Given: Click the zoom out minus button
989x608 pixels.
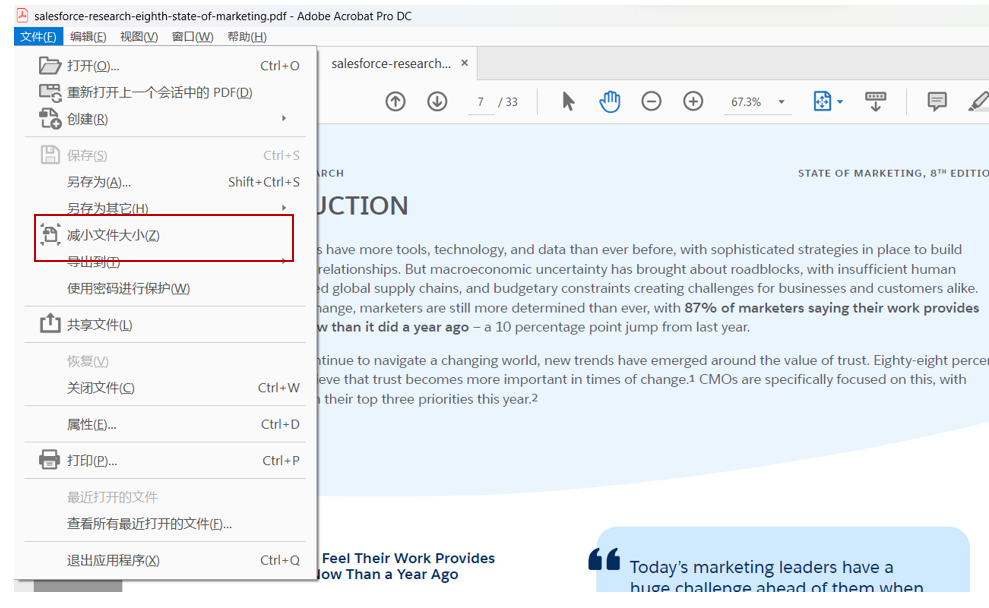Looking at the screenshot, I should click(x=651, y=101).
